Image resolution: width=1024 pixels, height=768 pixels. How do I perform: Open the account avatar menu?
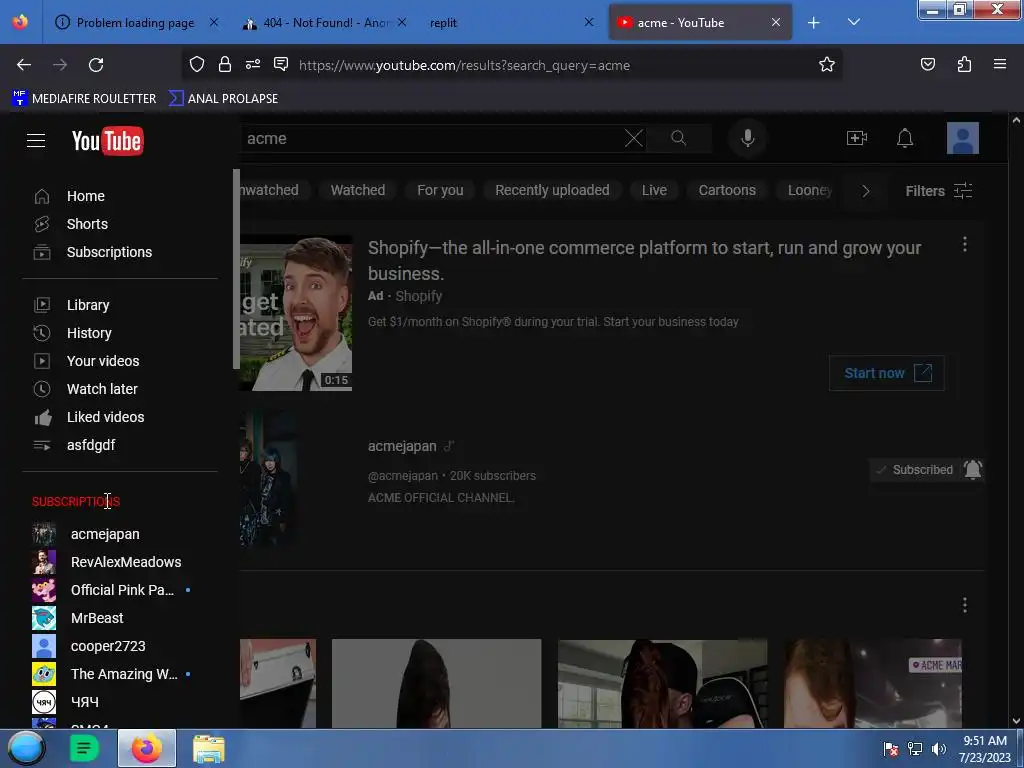click(x=963, y=138)
